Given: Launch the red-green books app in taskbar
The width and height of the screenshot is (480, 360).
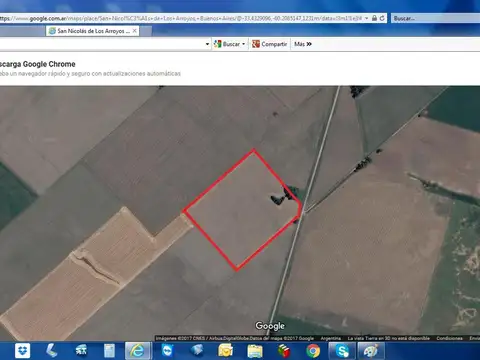Looking at the screenshot, I should 284,351.
